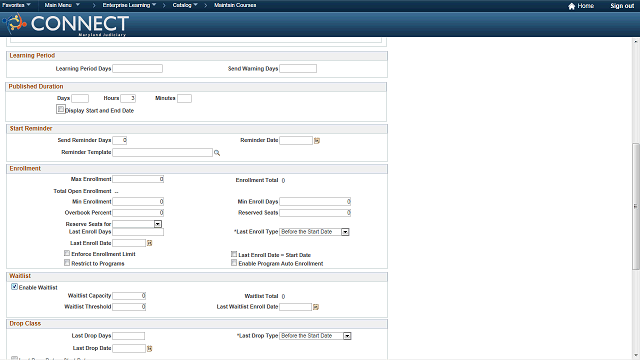Enable Program Auto Enrollment checkbox
The width and height of the screenshot is (640, 360).
point(234,263)
